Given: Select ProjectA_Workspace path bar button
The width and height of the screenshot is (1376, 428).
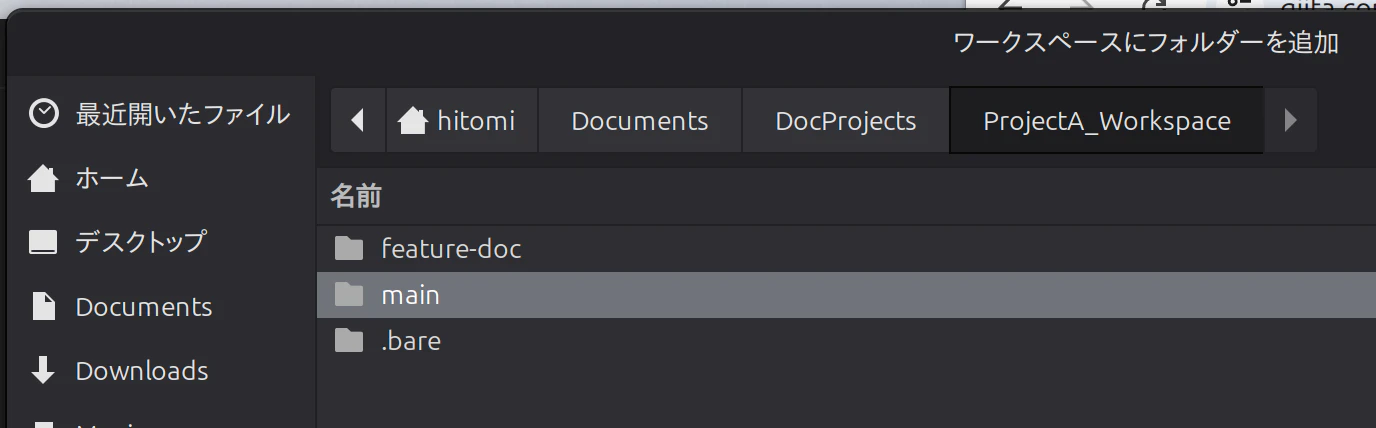Looking at the screenshot, I should point(1107,121).
